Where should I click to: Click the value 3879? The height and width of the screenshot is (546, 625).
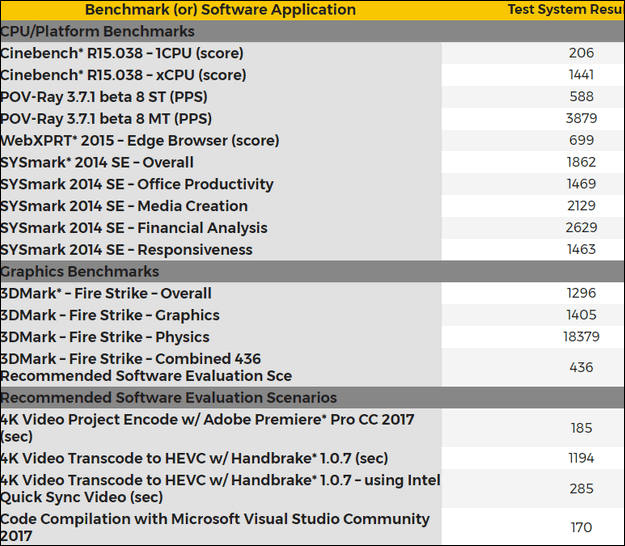[x=581, y=118]
